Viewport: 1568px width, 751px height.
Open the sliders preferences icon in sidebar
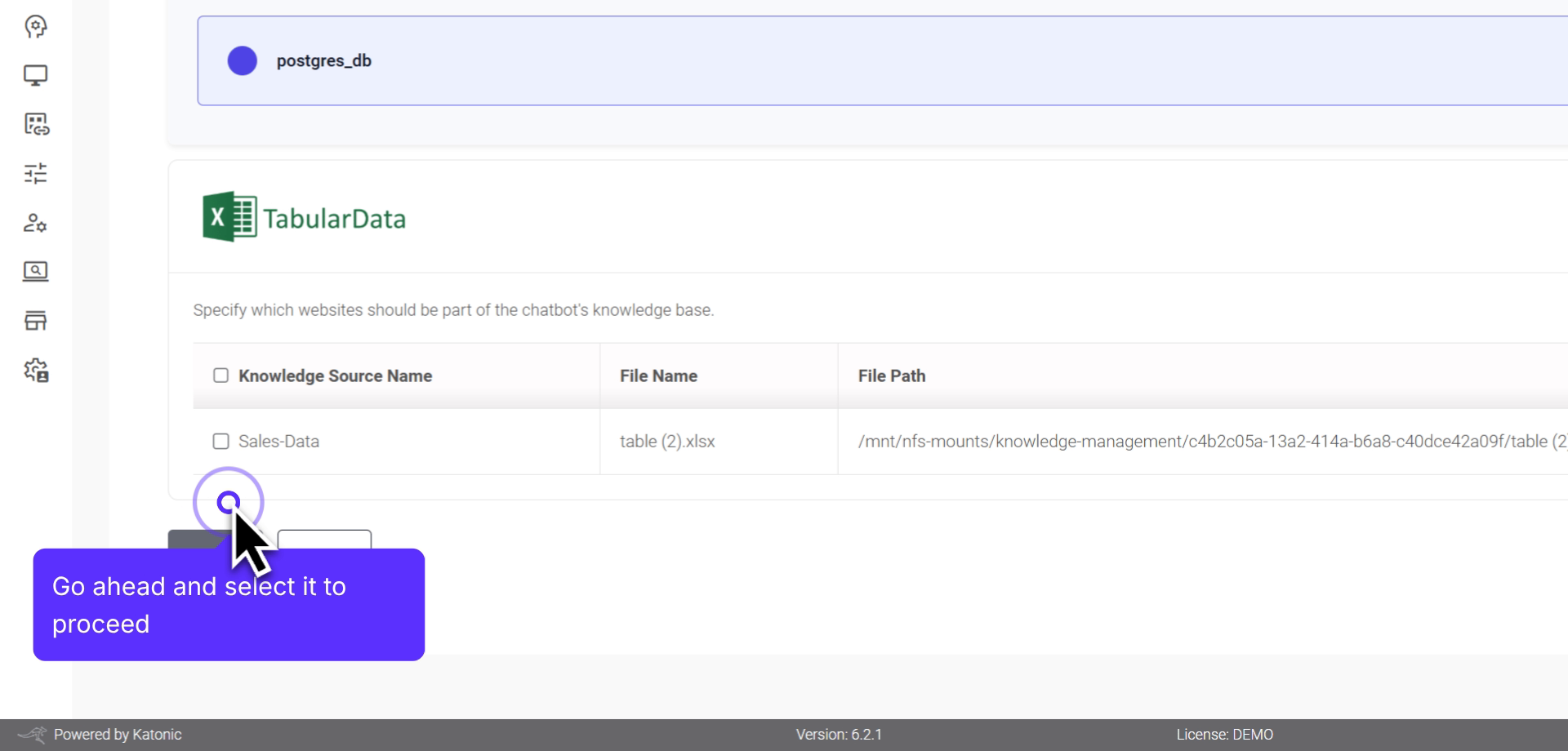click(35, 173)
